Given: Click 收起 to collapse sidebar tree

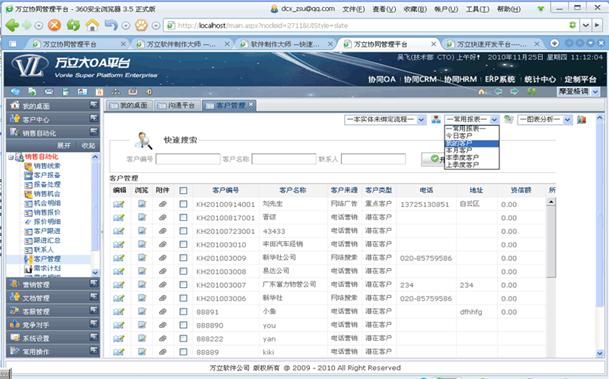Looking at the screenshot, I should point(88,146).
